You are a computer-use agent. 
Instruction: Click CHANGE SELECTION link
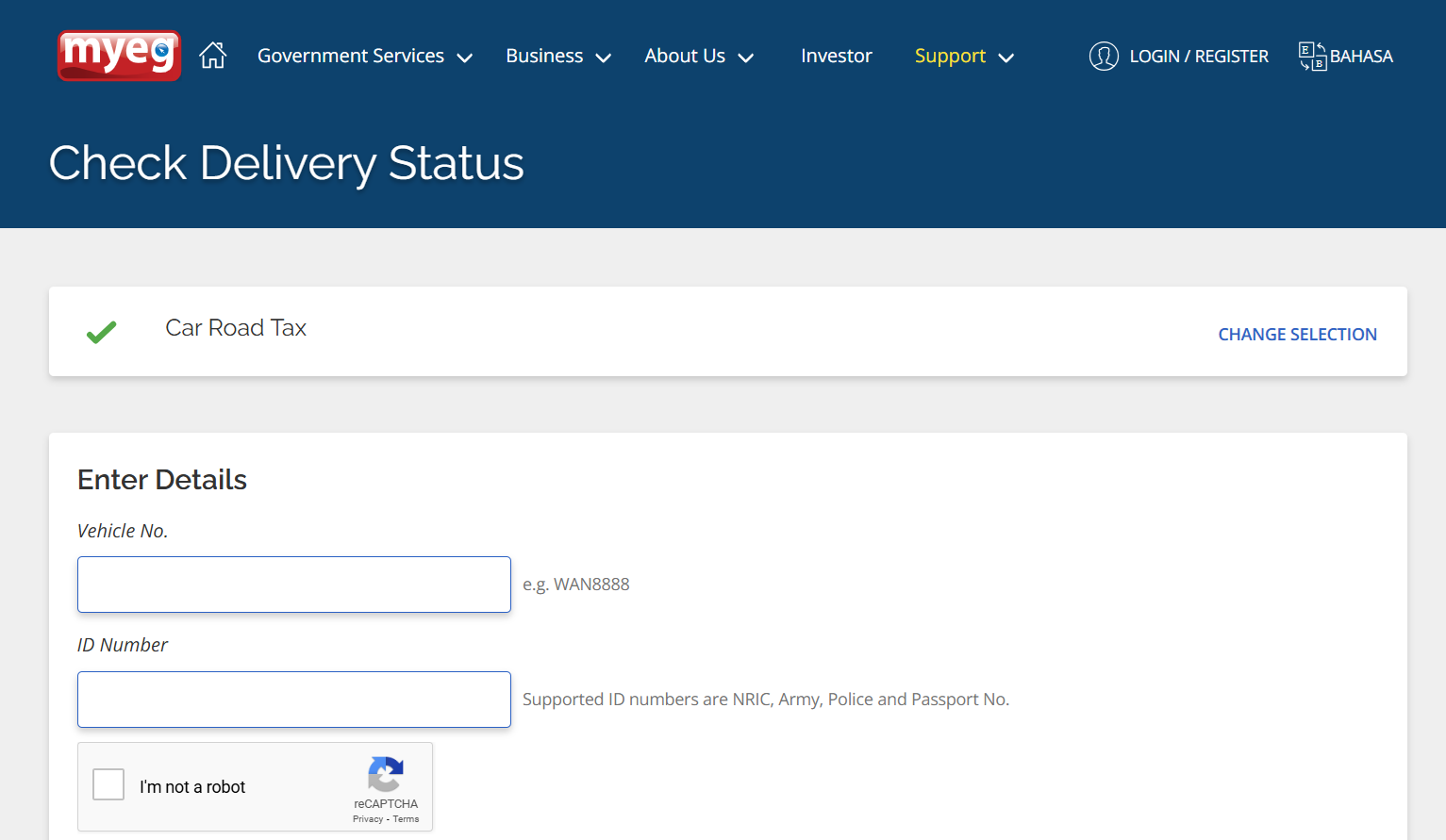click(1297, 334)
